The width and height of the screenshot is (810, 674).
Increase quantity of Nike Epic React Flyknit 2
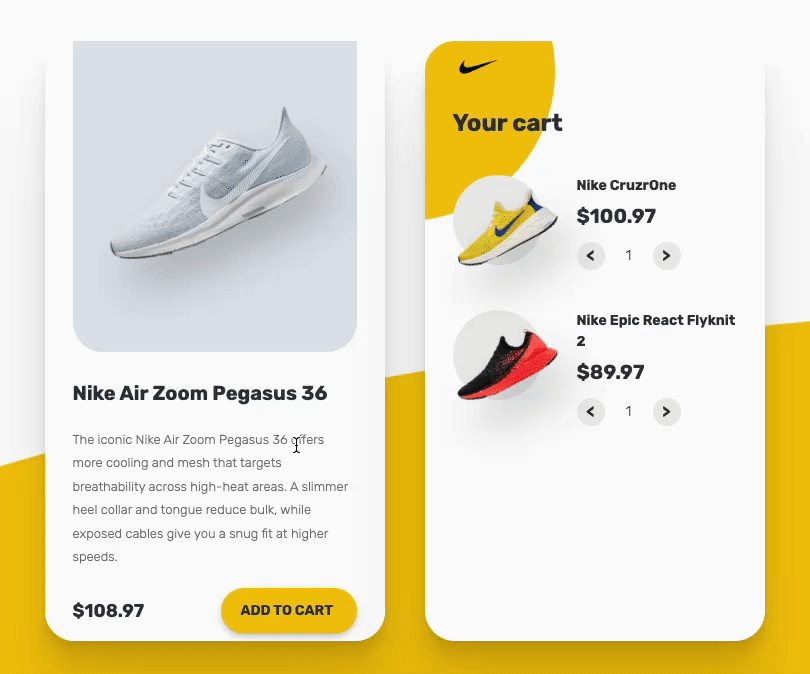pos(666,412)
